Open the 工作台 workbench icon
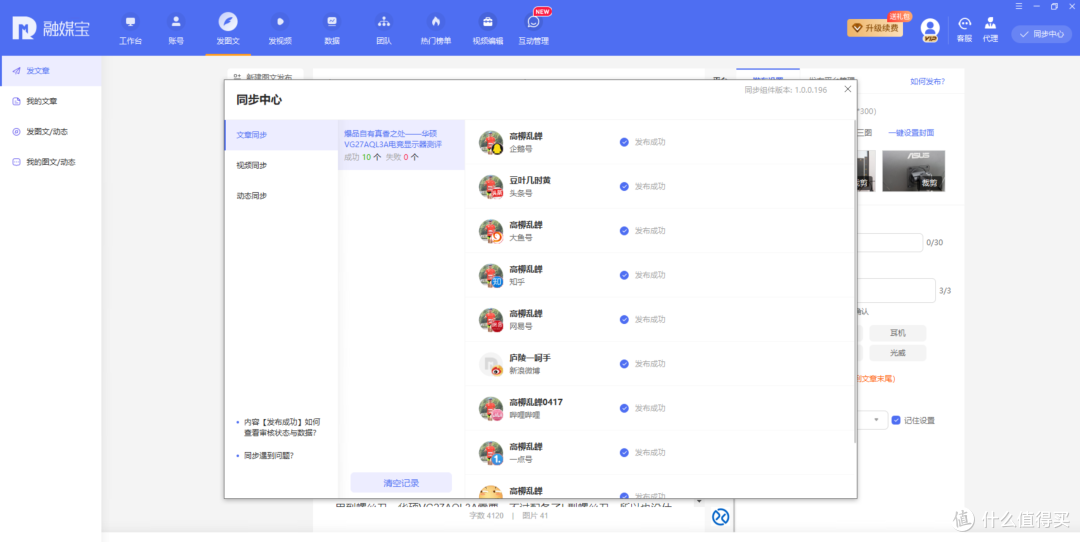Screen dimensions: 1080x542 [x=130, y=22]
